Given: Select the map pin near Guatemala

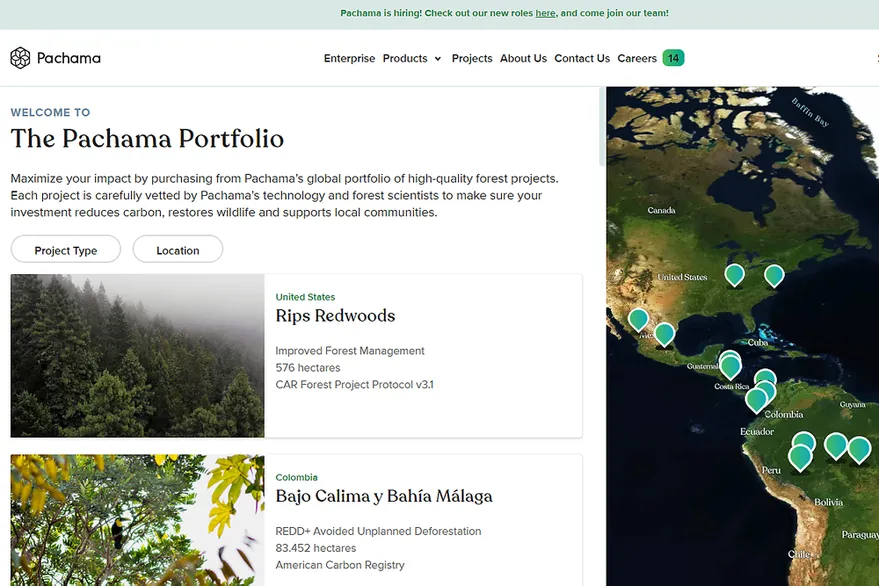Looking at the screenshot, I should (730, 364).
